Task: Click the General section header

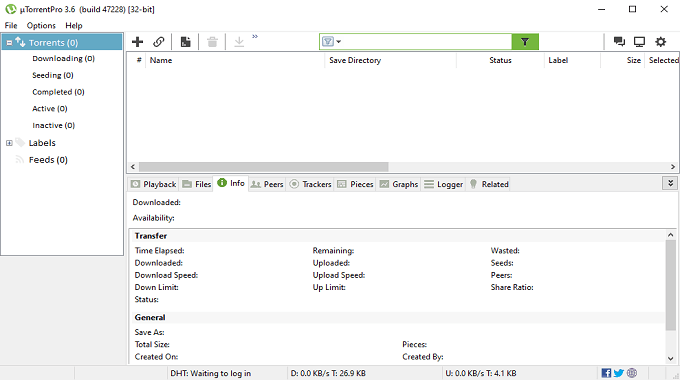Action: (x=150, y=318)
